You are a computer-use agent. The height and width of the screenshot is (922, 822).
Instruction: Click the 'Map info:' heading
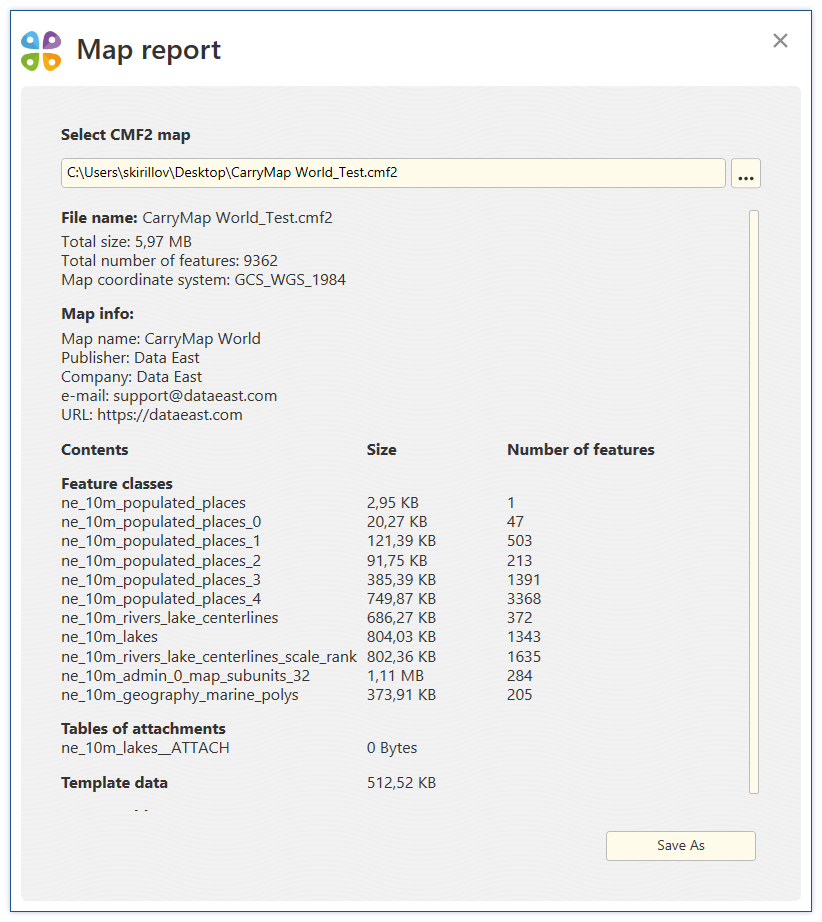[98, 313]
